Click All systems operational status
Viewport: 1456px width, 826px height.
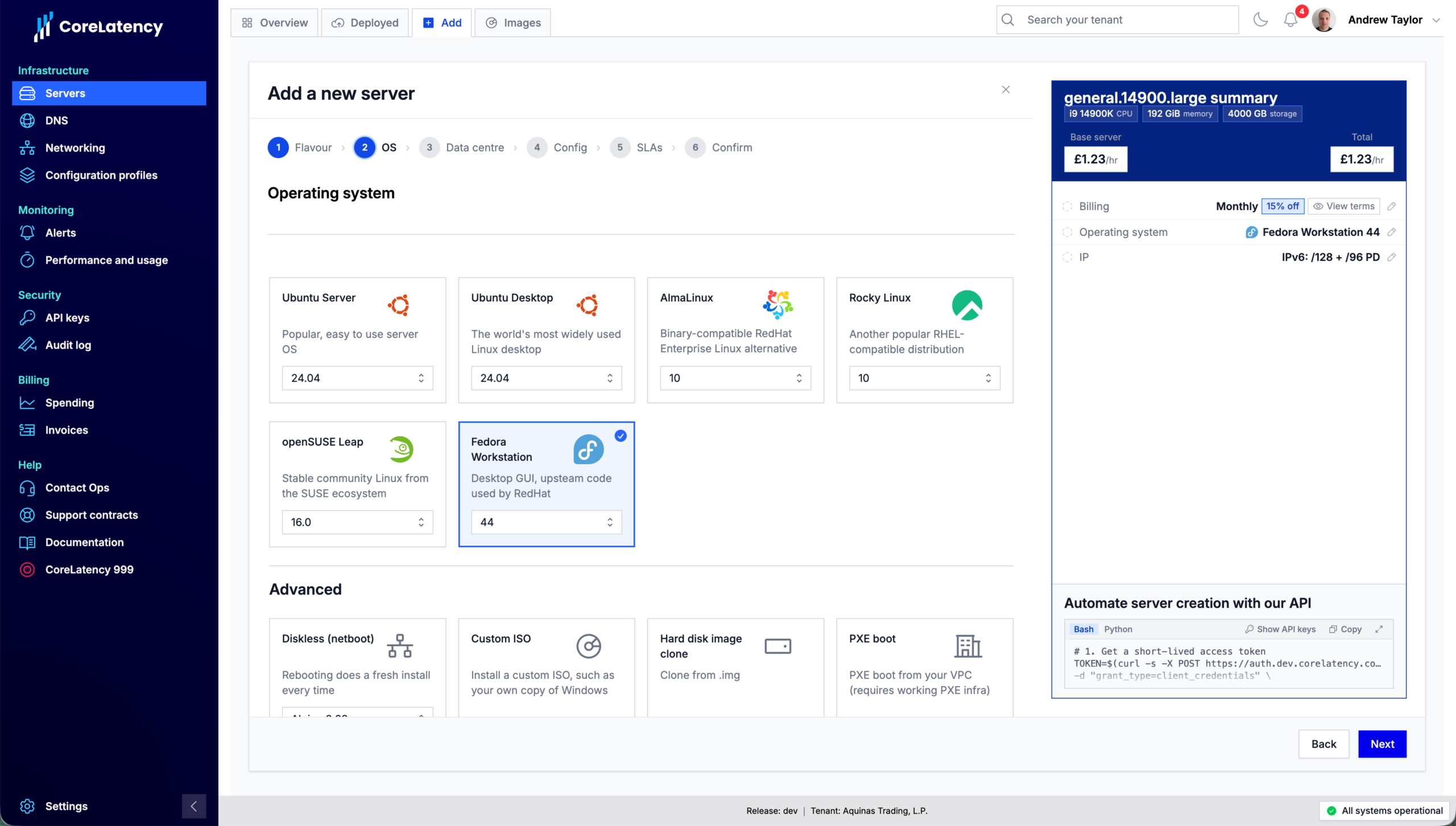pos(1384,811)
